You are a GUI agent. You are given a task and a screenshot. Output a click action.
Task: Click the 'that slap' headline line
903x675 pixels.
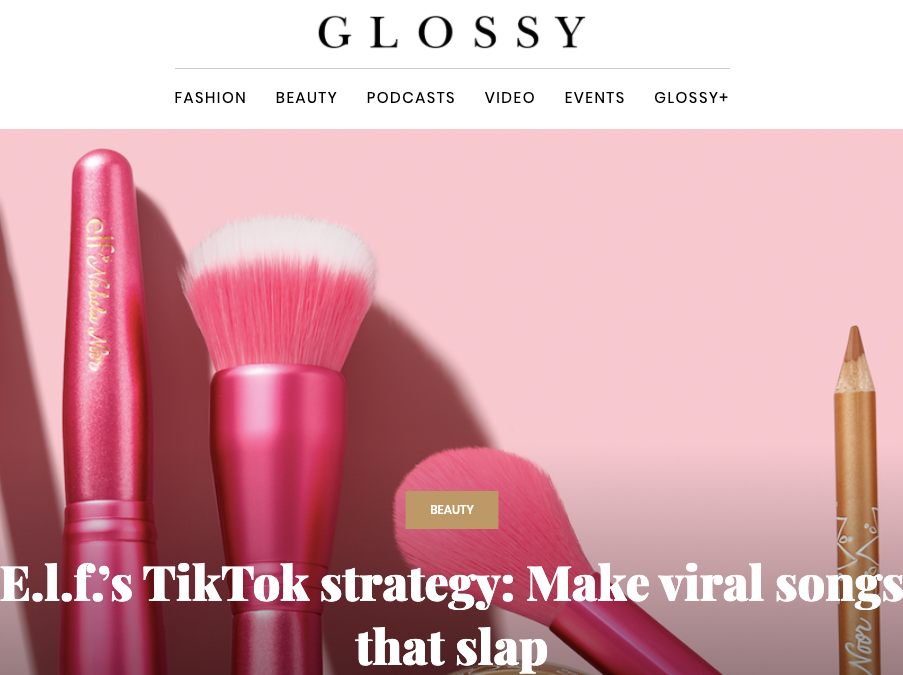[x=452, y=647]
